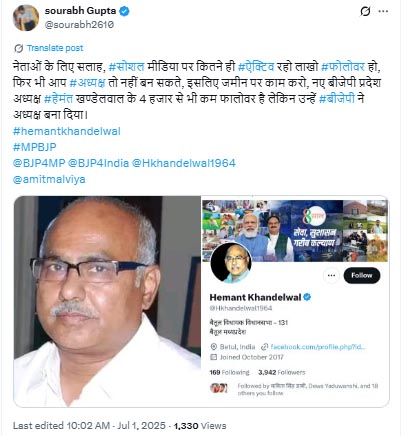Open the three-dot more options menu
Image resolution: width=409 pixels, height=436 pixels.
383,11
